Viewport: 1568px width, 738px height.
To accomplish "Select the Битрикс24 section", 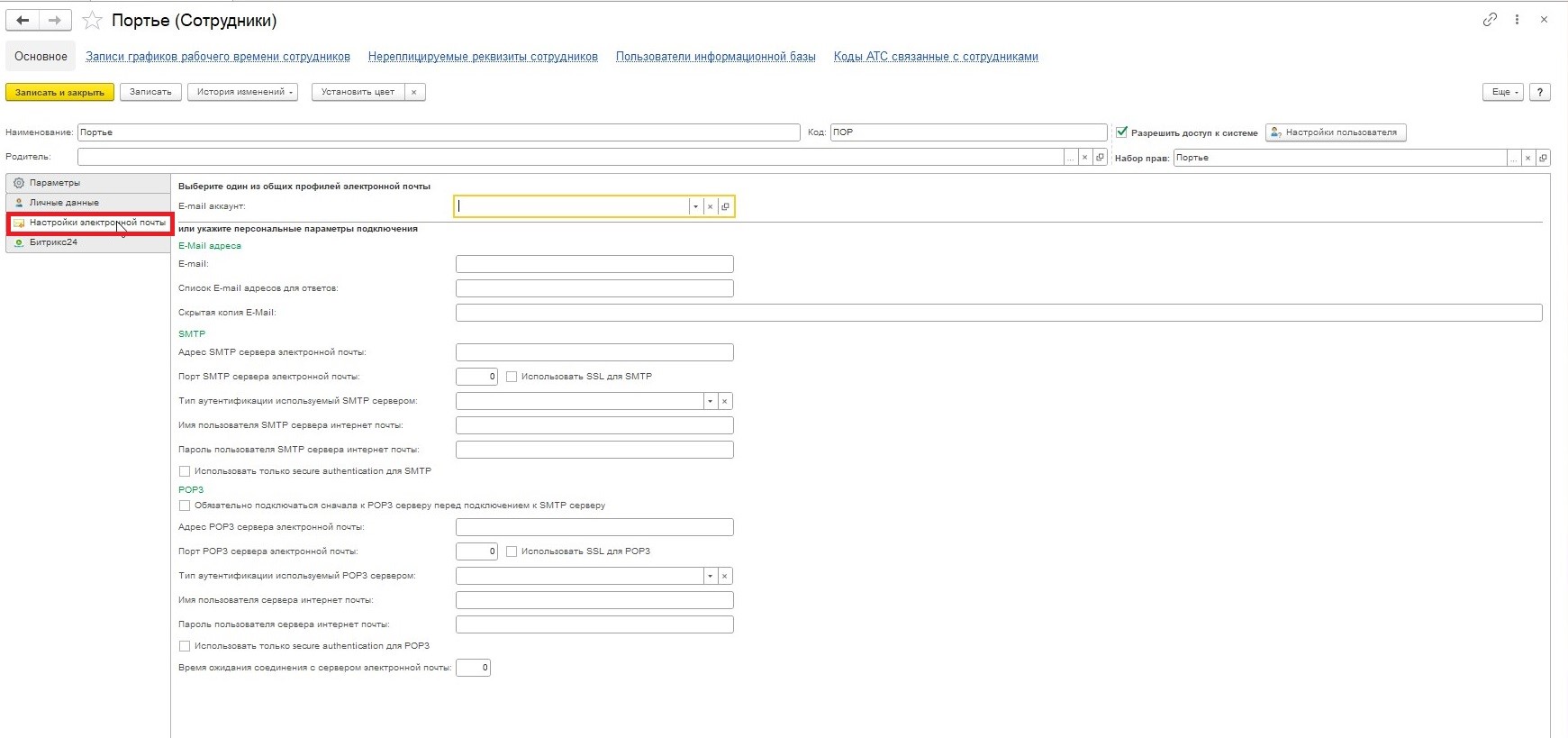I will click(x=88, y=242).
